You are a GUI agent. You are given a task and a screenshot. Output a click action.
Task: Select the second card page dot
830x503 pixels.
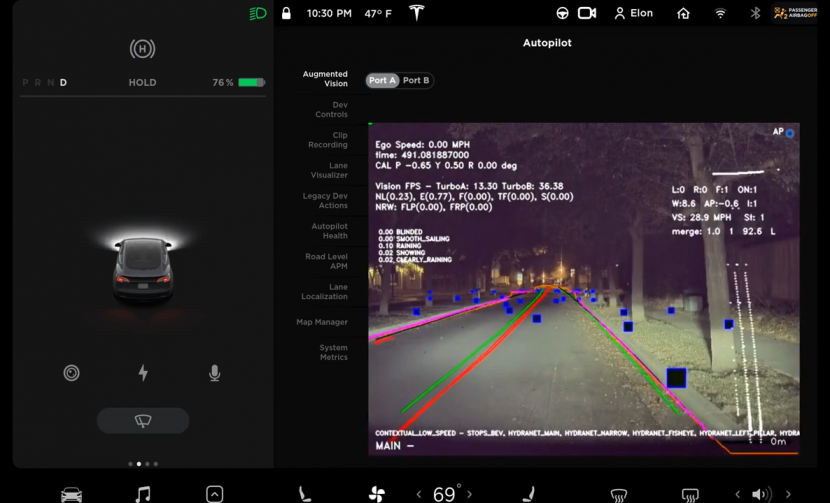point(139,464)
